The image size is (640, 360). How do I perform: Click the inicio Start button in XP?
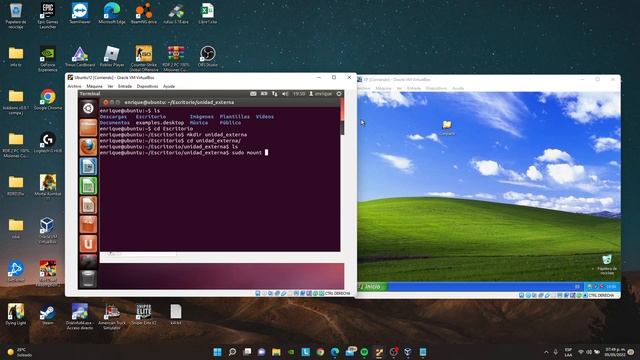[x=372, y=287]
